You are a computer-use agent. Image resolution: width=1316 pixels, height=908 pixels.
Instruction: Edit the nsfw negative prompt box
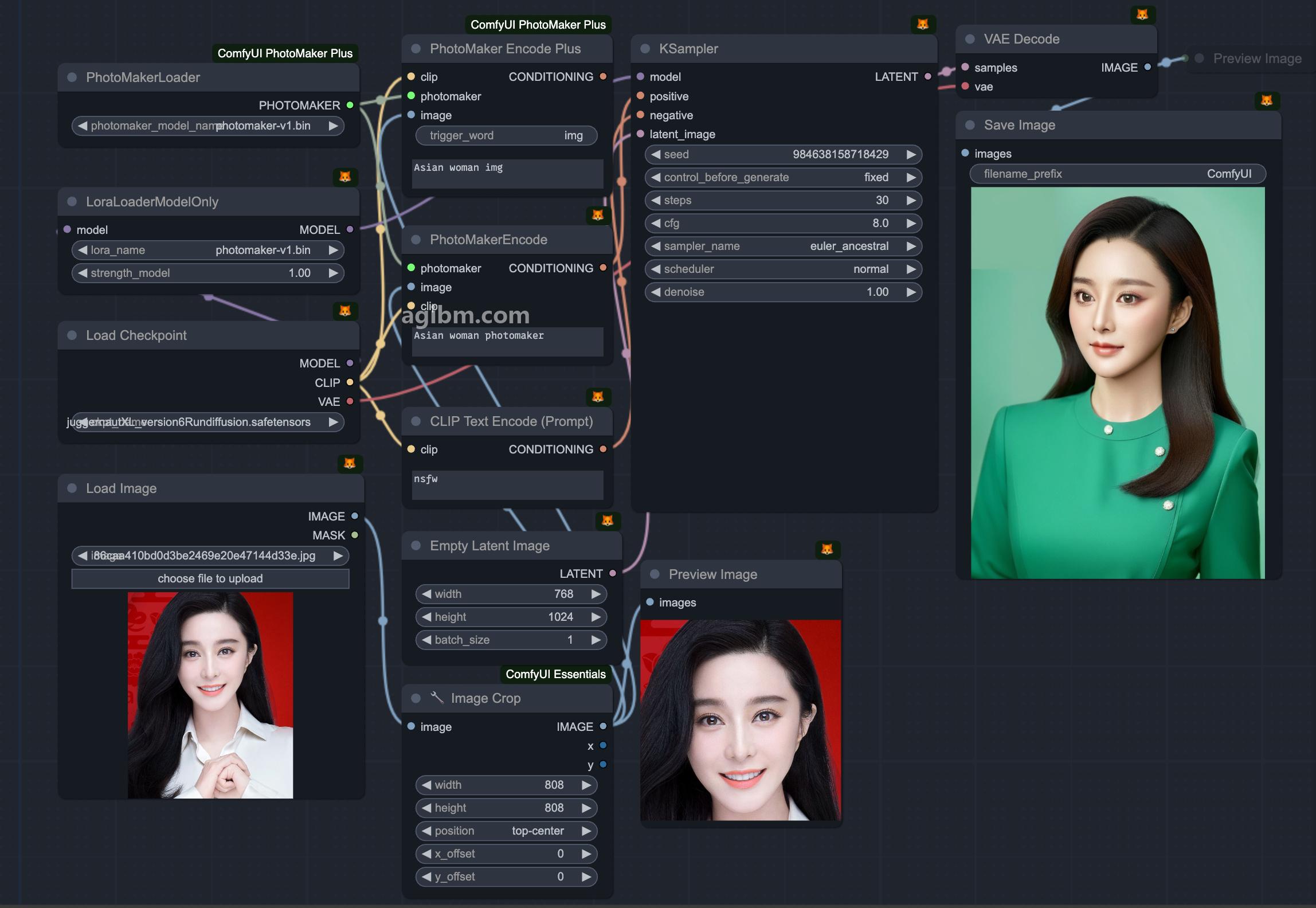(x=507, y=485)
